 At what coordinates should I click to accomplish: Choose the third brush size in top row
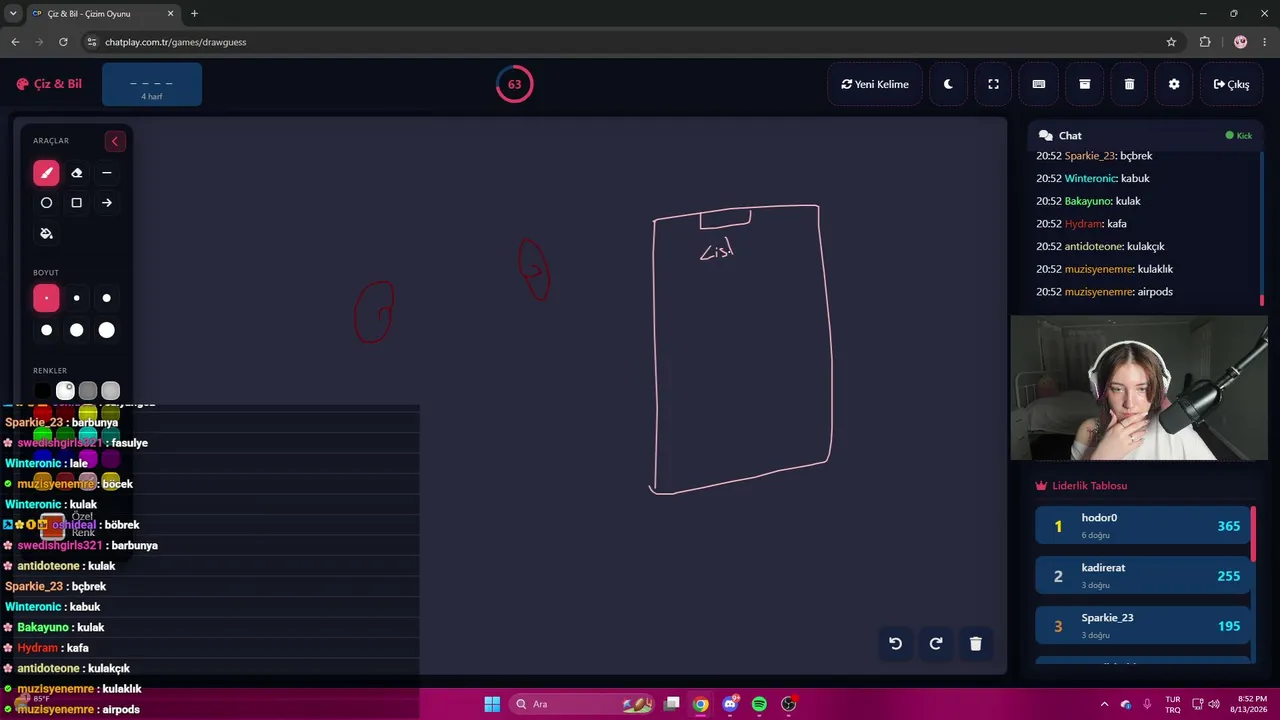[x=106, y=298]
